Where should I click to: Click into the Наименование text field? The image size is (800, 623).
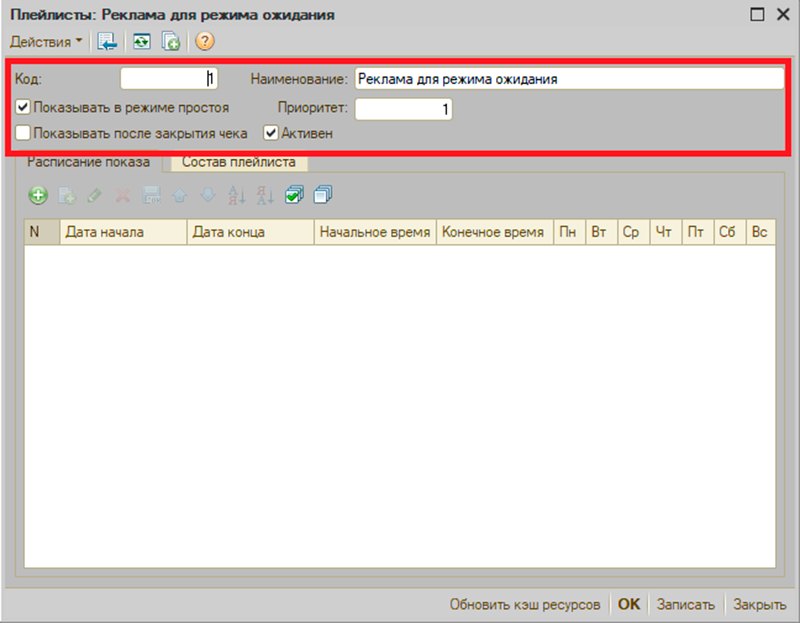coord(569,79)
